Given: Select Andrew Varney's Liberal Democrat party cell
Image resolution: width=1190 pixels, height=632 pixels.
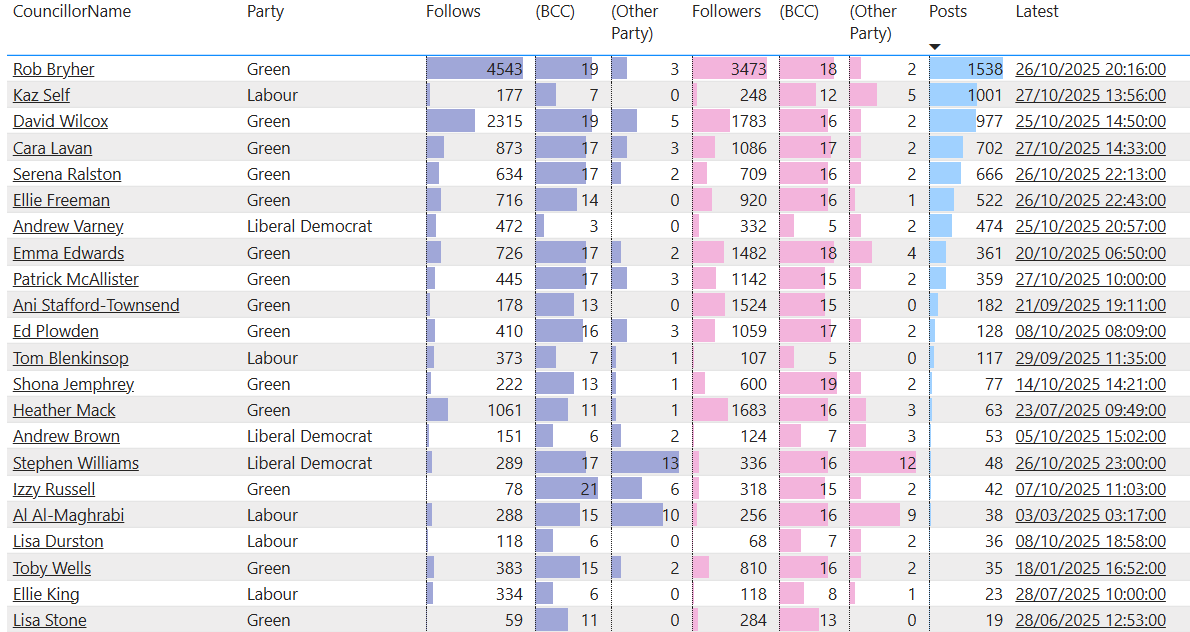Looking at the screenshot, I should [309, 226].
